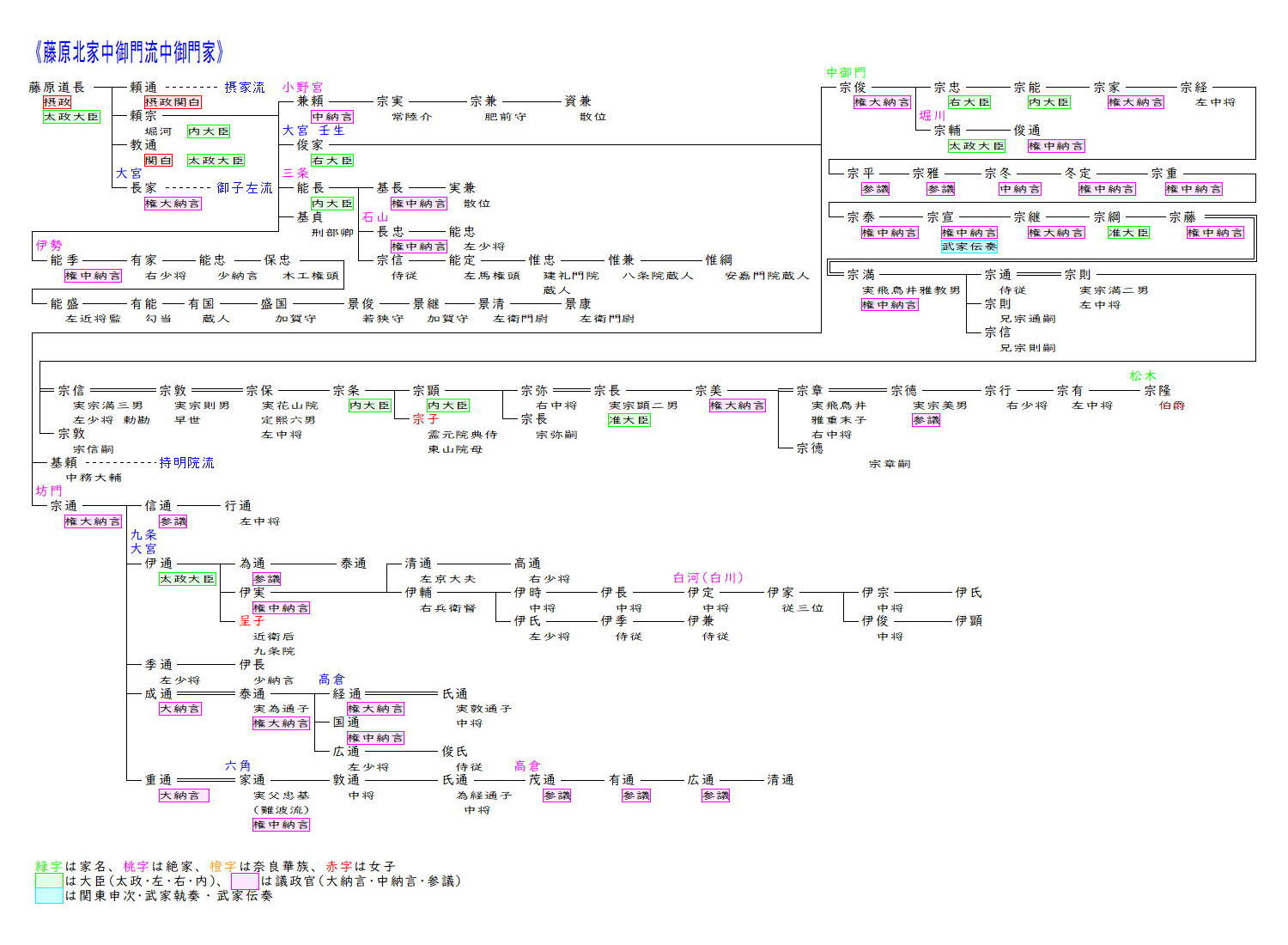Click the pink legend swatch for 議政官

[245, 881]
